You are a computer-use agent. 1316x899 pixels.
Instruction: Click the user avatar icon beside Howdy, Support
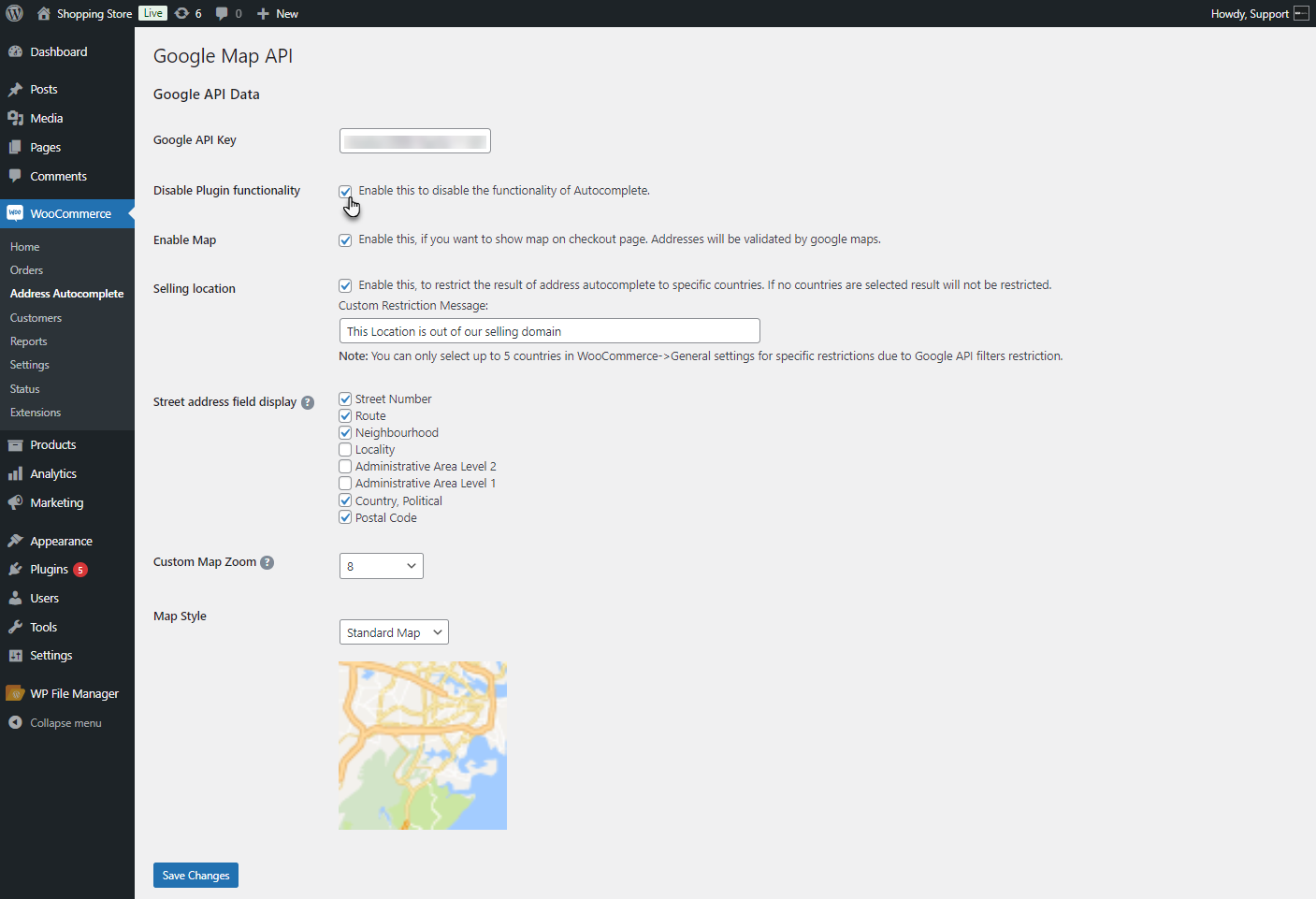[1301, 13]
